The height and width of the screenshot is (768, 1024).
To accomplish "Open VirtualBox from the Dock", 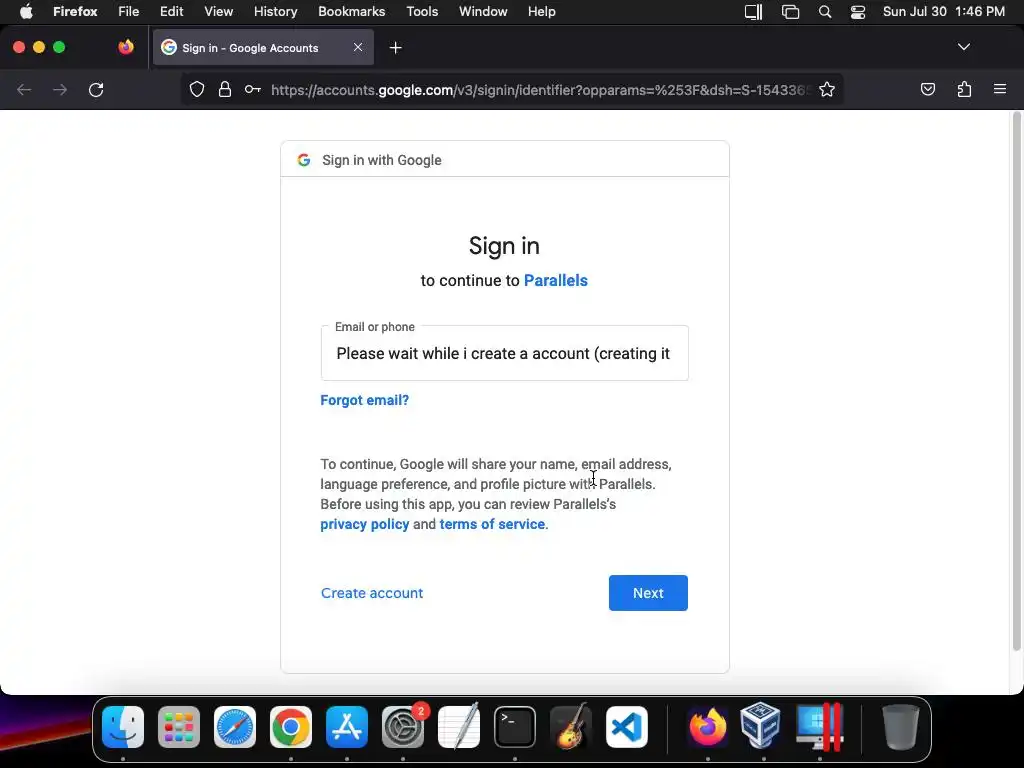I will [x=761, y=726].
